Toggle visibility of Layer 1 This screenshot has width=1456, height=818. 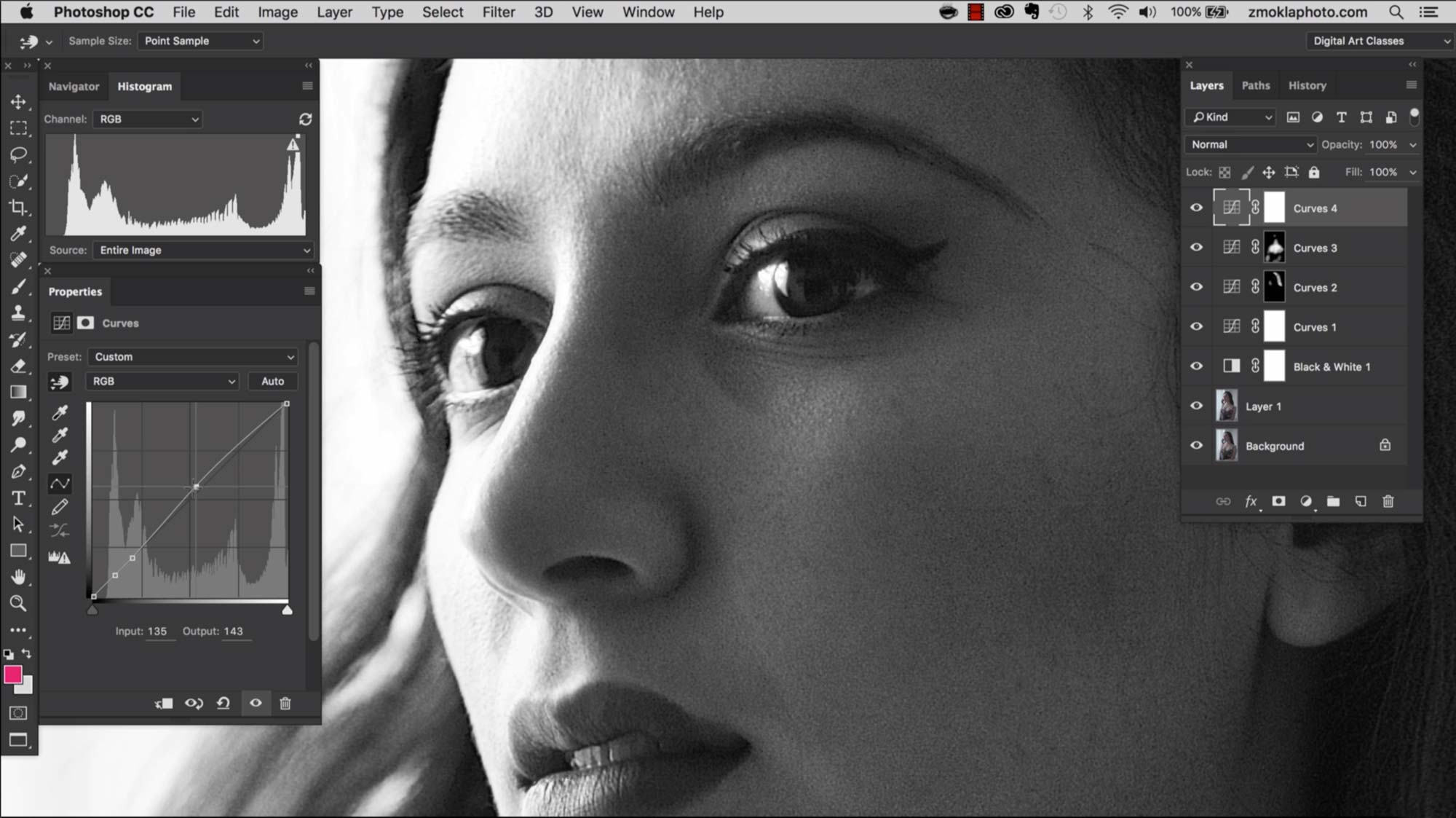(1196, 406)
